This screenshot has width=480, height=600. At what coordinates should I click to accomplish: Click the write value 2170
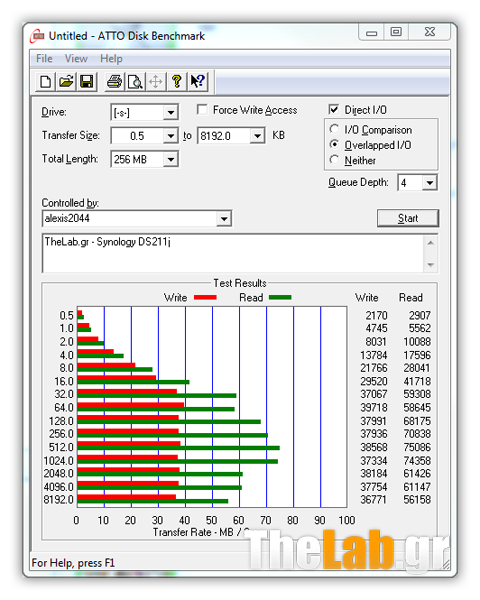[x=376, y=315]
